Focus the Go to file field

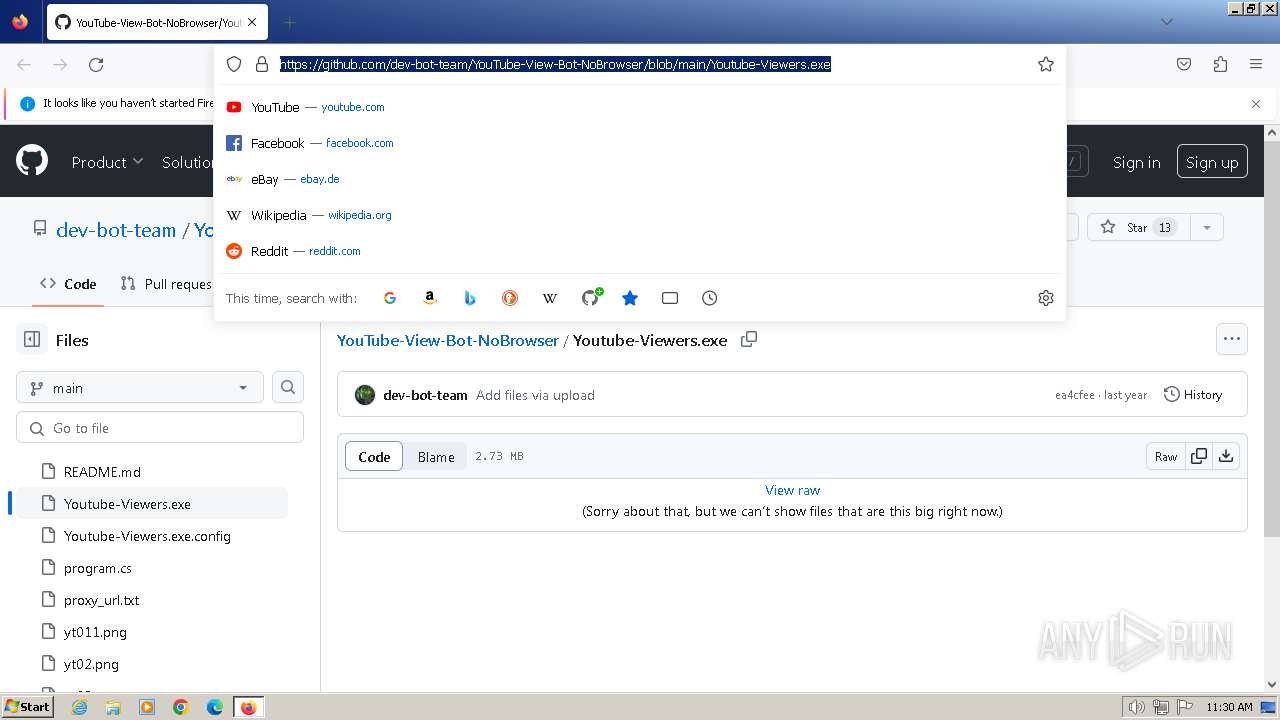pos(160,428)
